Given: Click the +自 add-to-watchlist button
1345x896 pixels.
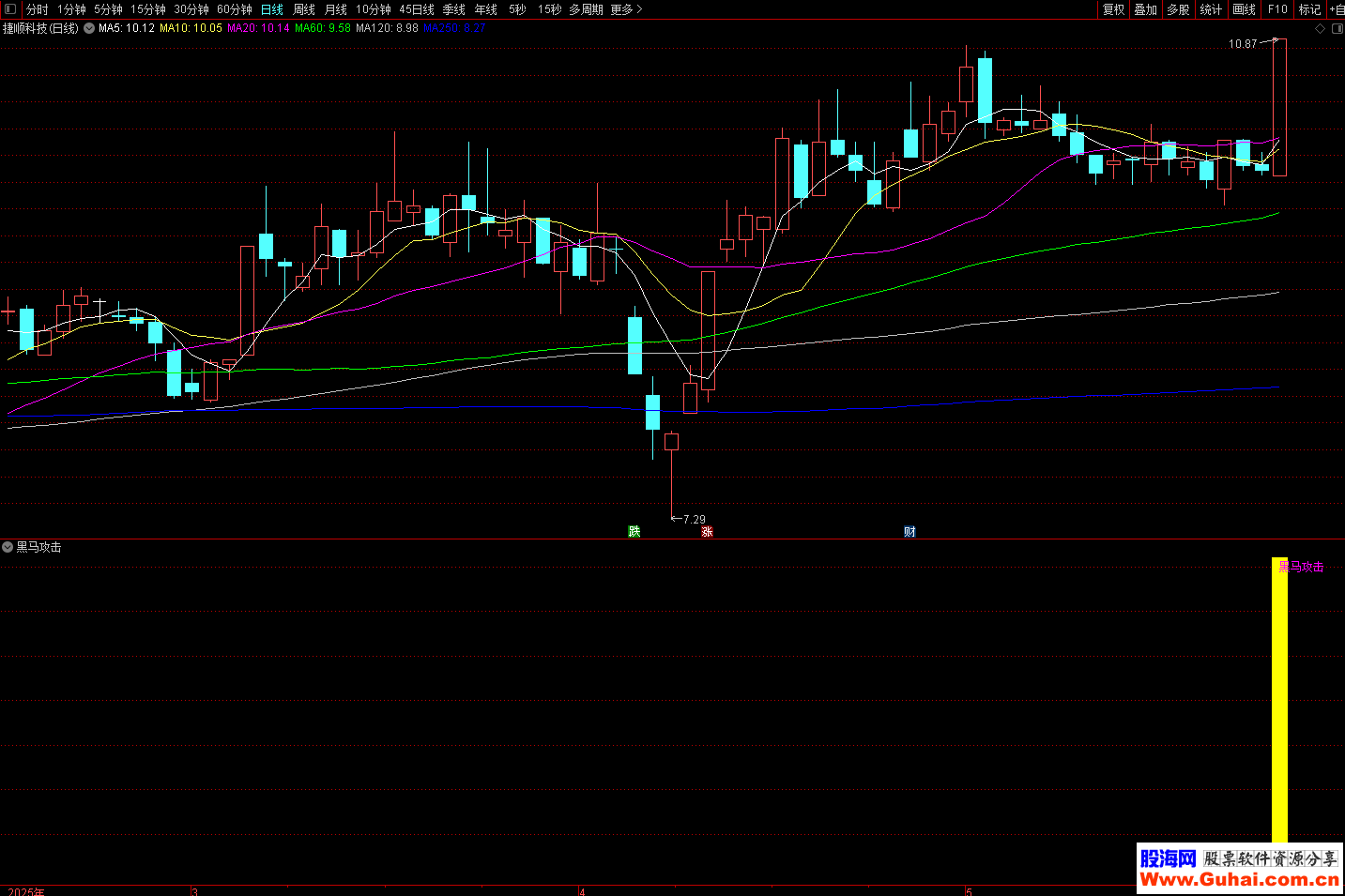Looking at the screenshot, I should point(1337,9).
